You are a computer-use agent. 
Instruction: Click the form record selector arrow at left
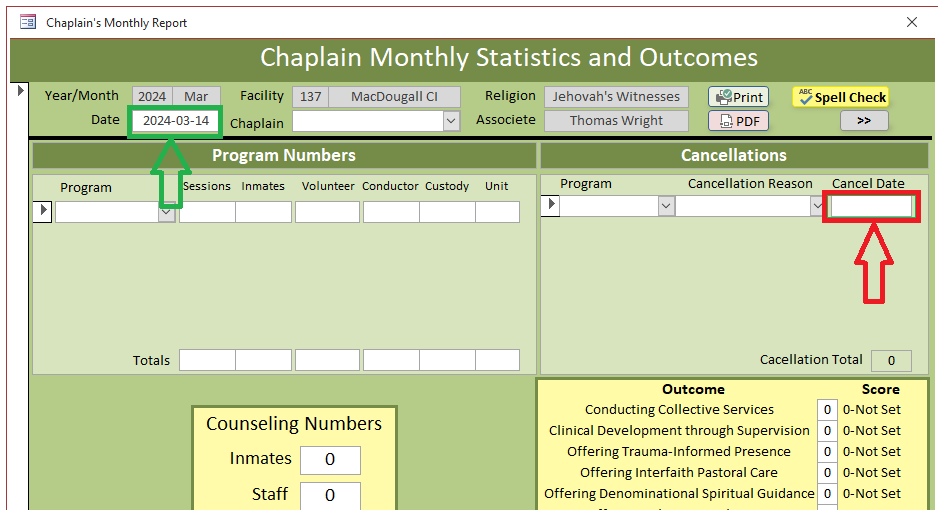[x=21, y=91]
